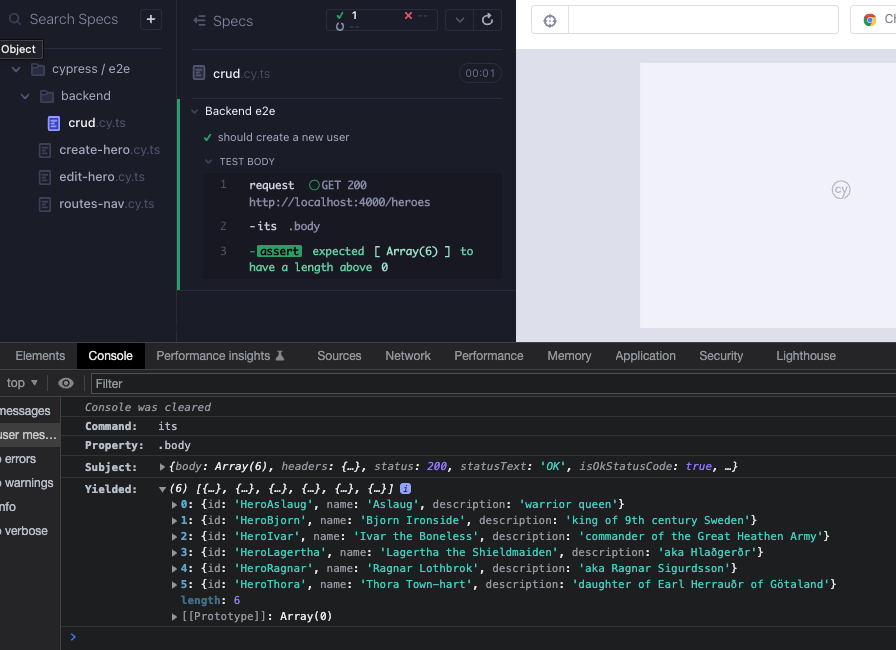Viewport: 896px width, 650px height.
Task: Click the cypress / e2e folder icon
Action: [x=38, y=69]
